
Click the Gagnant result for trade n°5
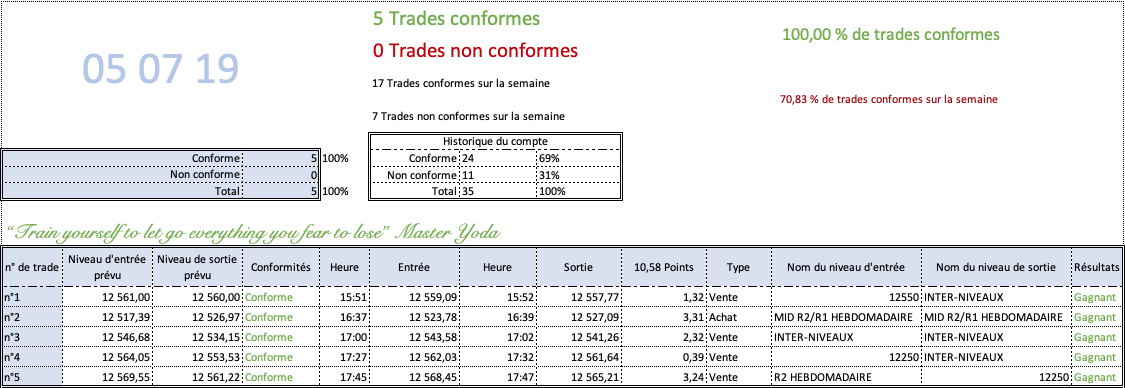tap(1095, 377)
